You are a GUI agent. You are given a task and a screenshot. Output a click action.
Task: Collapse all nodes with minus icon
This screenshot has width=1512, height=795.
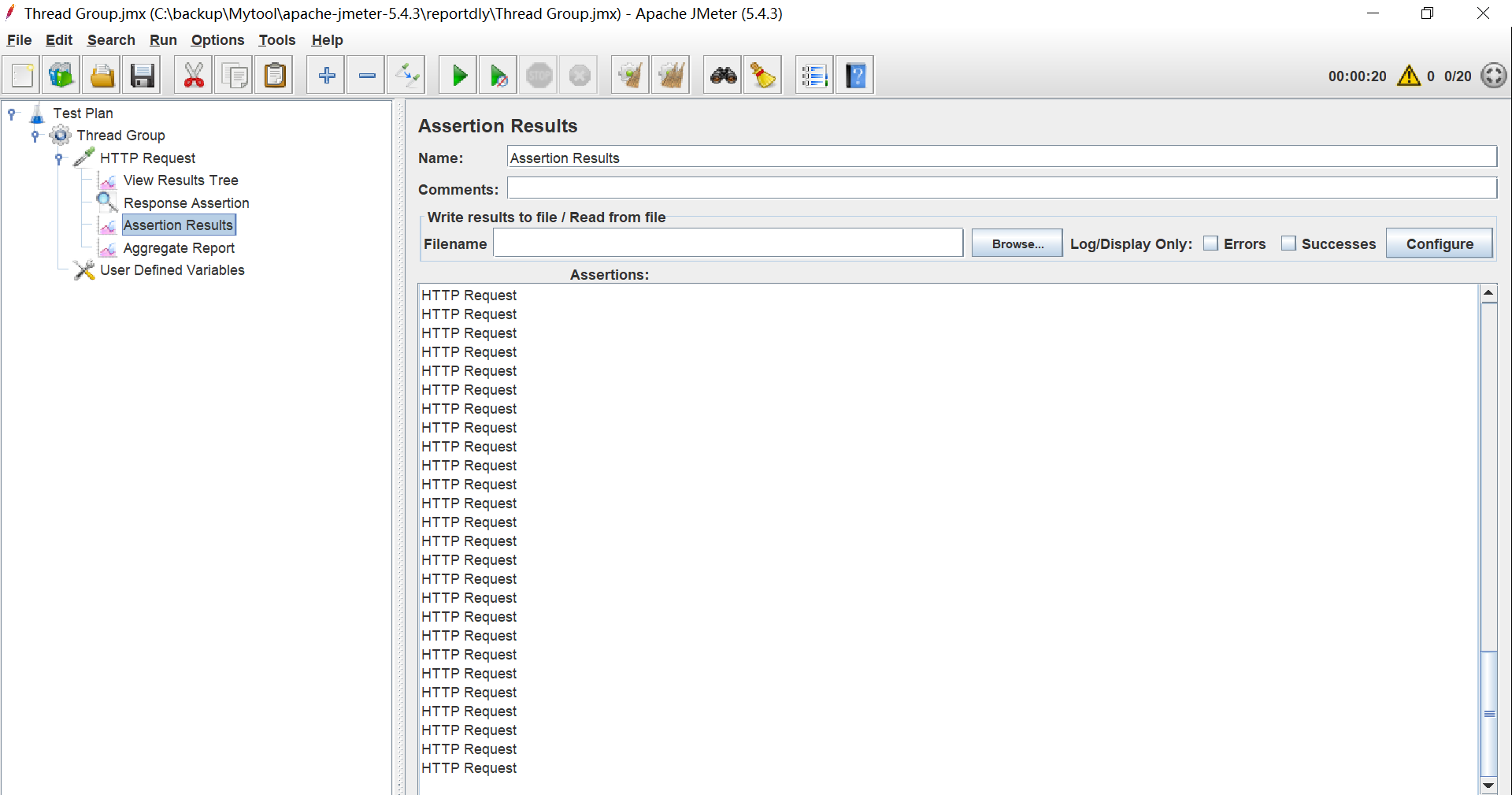(367, 76)
